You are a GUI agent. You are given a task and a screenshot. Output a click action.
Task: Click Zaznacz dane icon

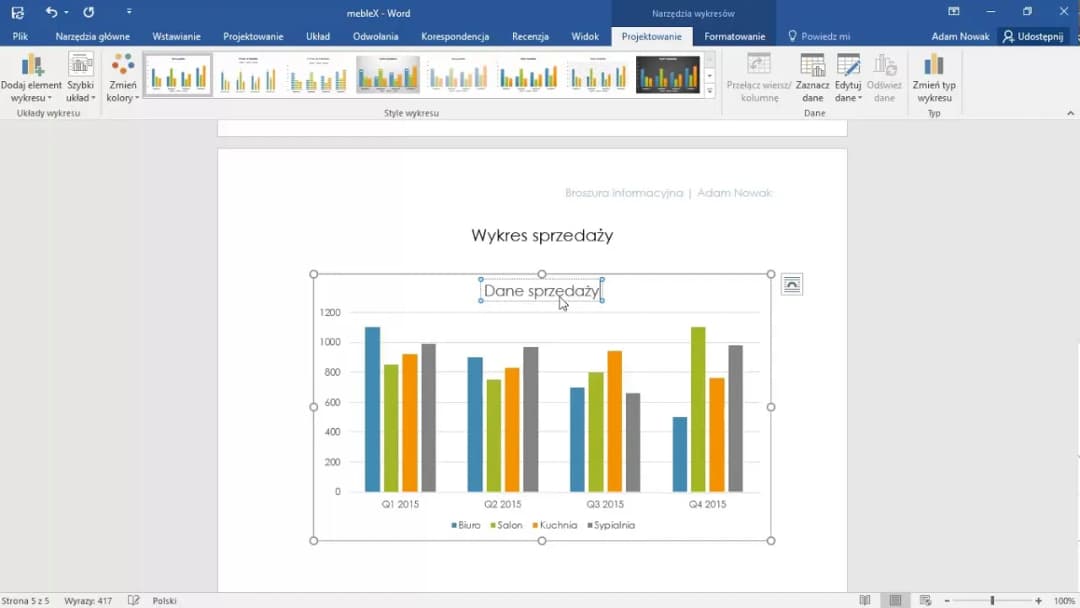coord(812,78)
